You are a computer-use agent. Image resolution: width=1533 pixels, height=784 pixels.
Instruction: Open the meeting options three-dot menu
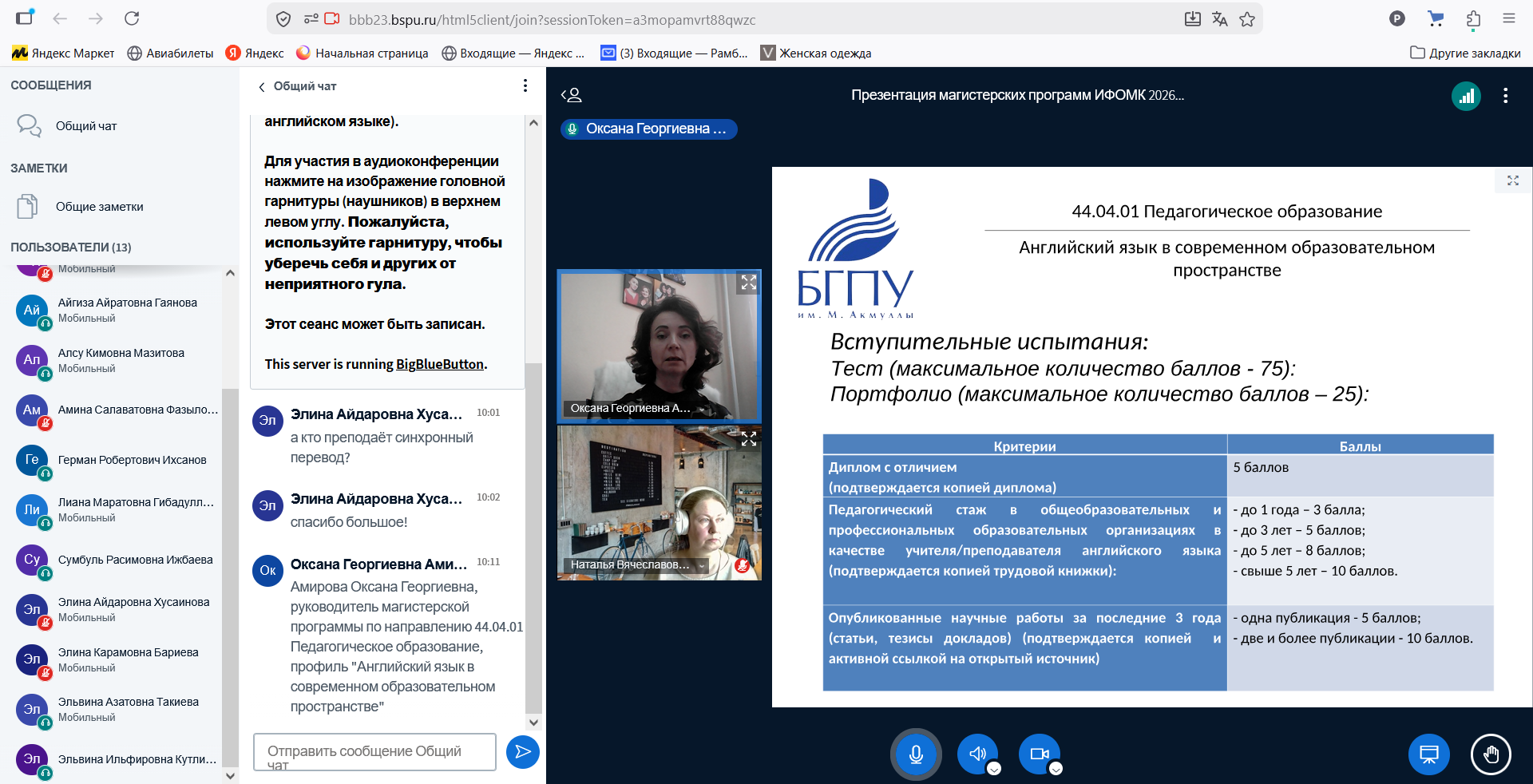[1505, 96]
